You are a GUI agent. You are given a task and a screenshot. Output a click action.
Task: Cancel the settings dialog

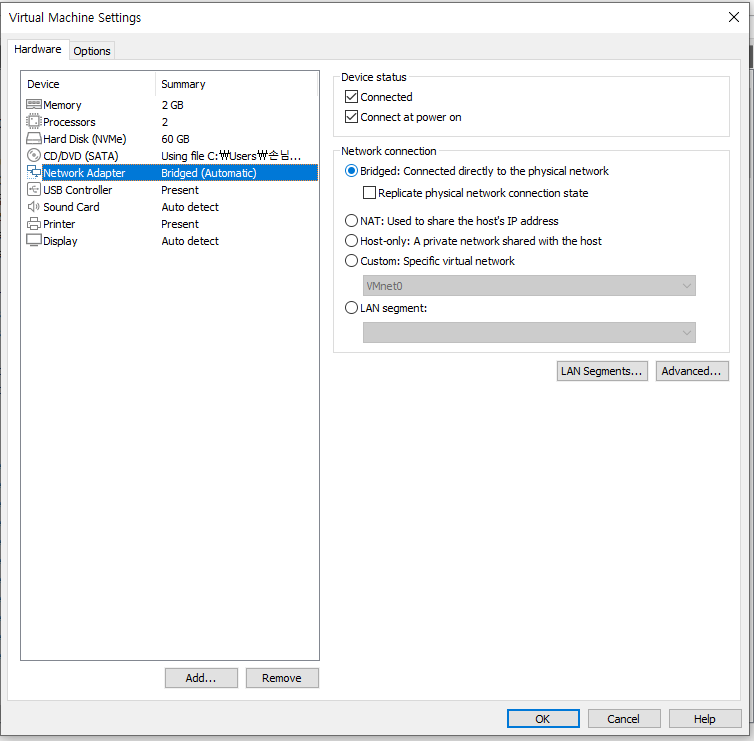coord(624,719)
